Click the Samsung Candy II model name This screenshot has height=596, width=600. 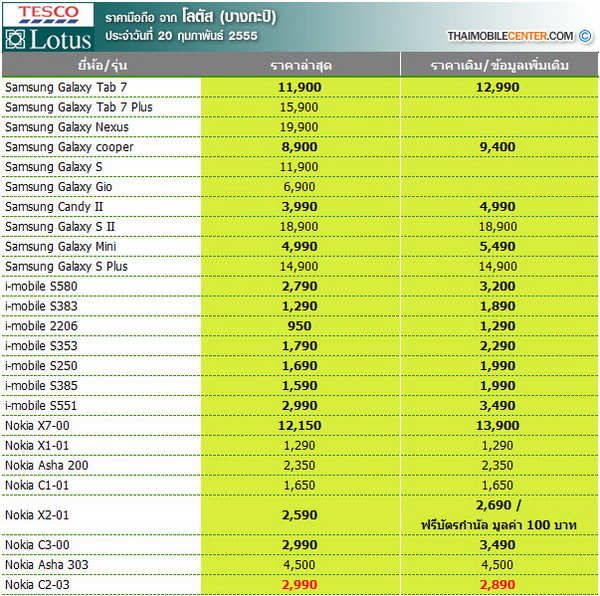pyautogui.click(x=54, y=207)
